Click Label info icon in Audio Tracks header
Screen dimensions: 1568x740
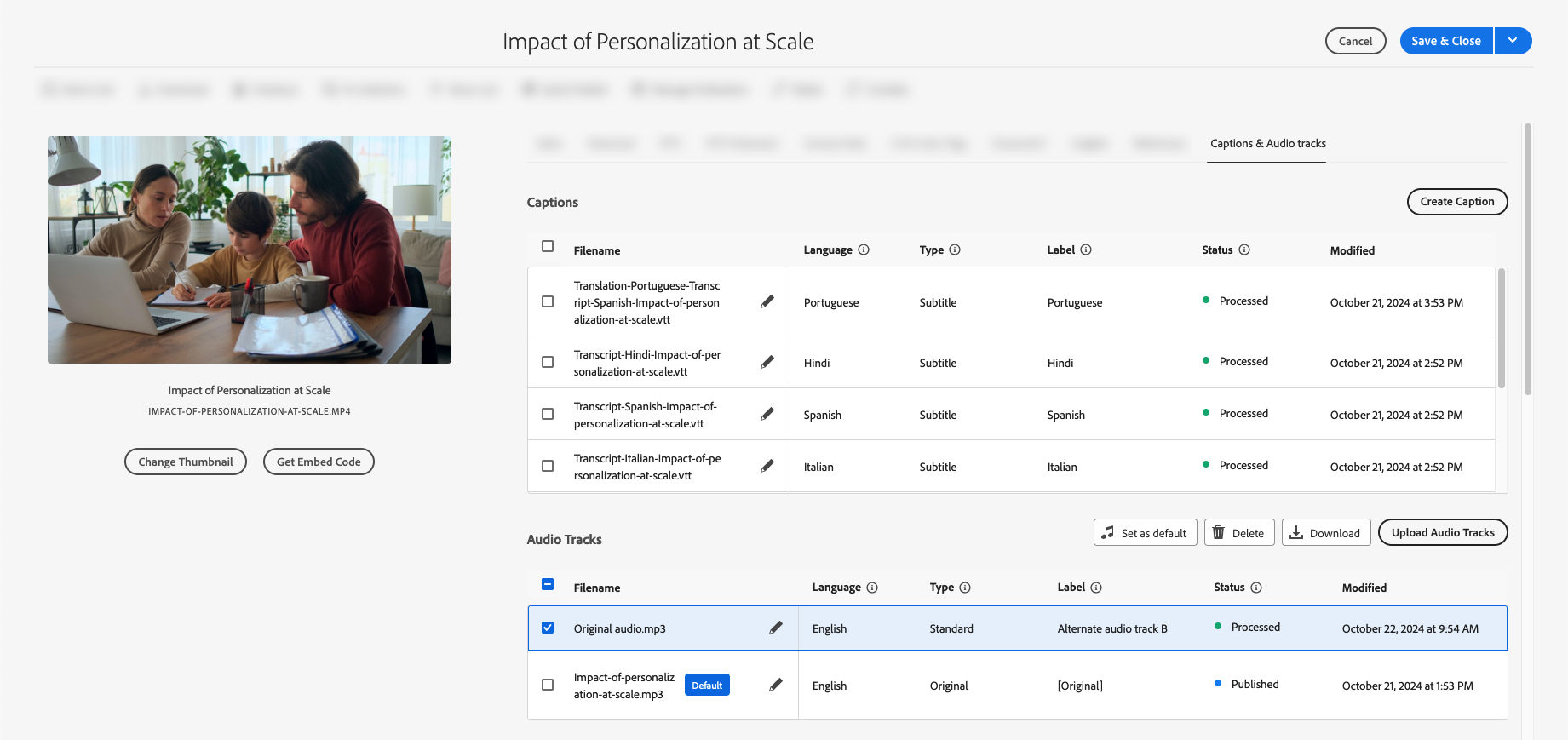pyautogui.click(x=1096, y=588)
